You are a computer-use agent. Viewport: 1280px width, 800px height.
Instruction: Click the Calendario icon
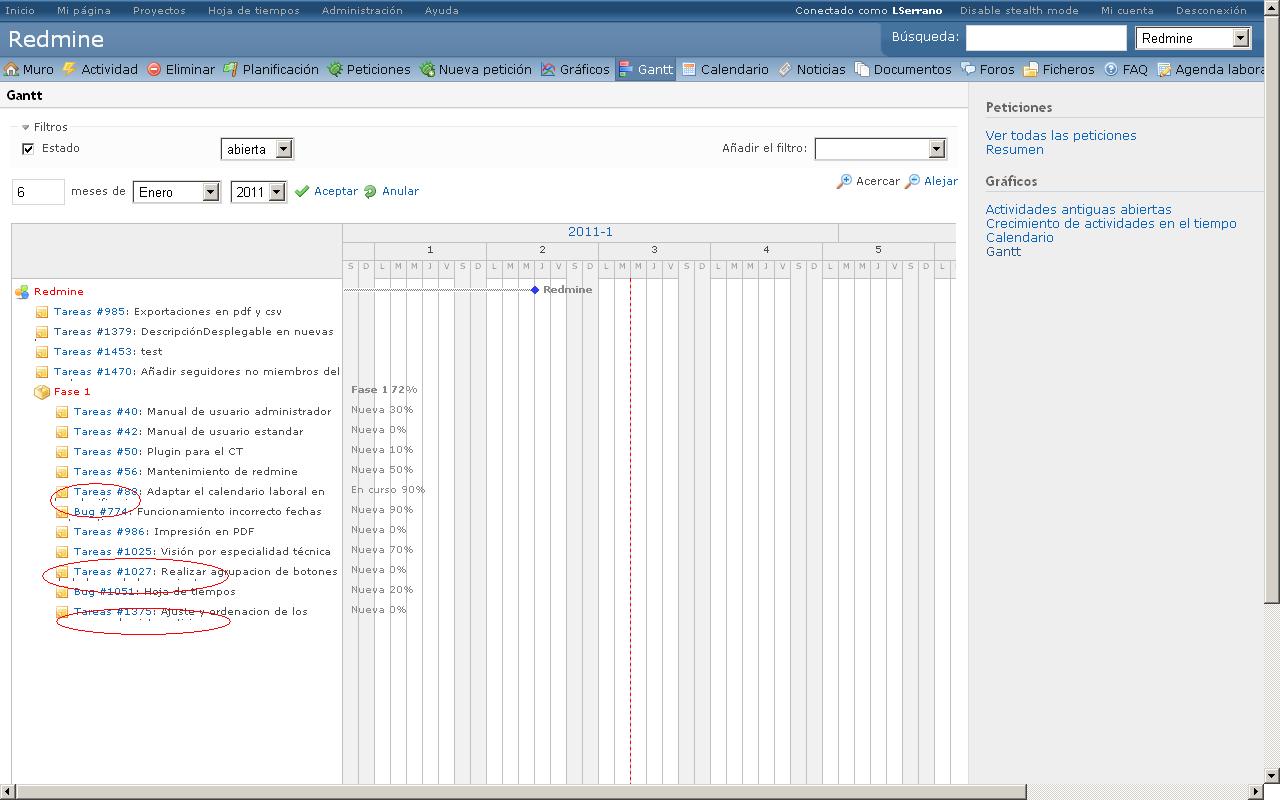click(689, 69)
